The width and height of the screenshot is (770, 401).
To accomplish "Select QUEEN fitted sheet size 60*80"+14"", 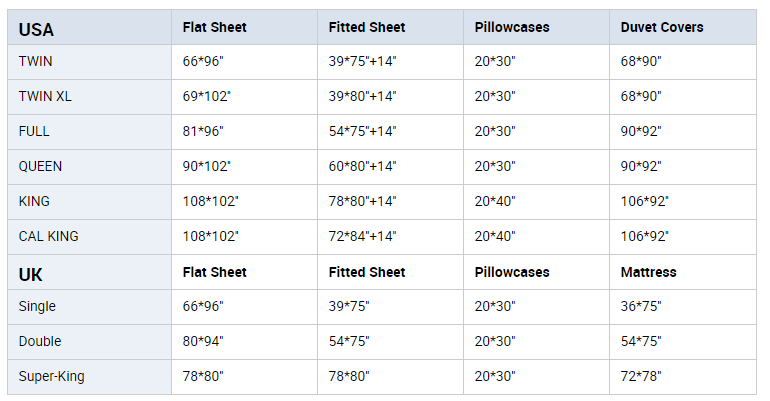I will pyautogui.click(x=362, y=166).
